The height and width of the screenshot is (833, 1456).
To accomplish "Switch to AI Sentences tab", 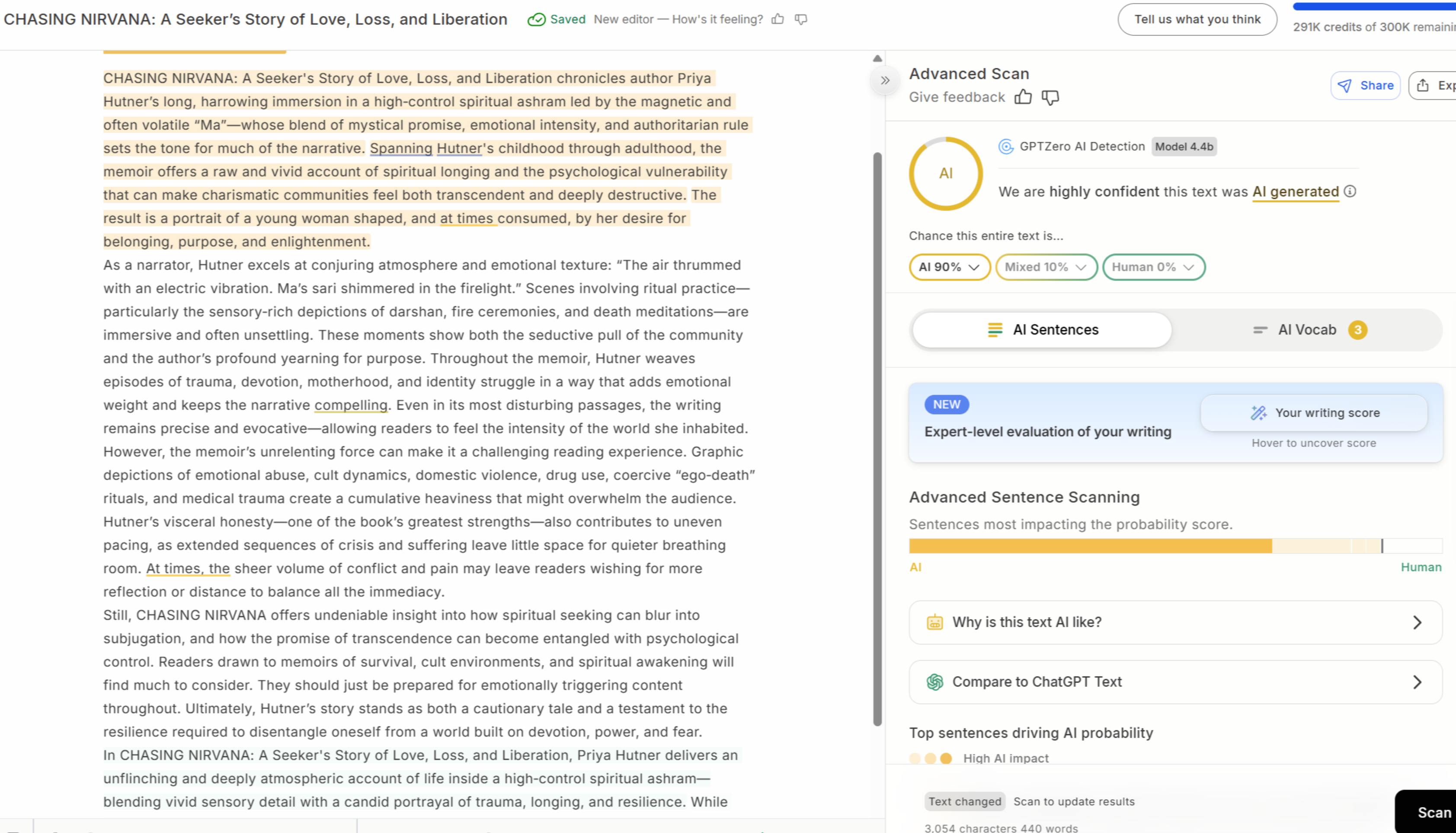I will coord(1042,330).
